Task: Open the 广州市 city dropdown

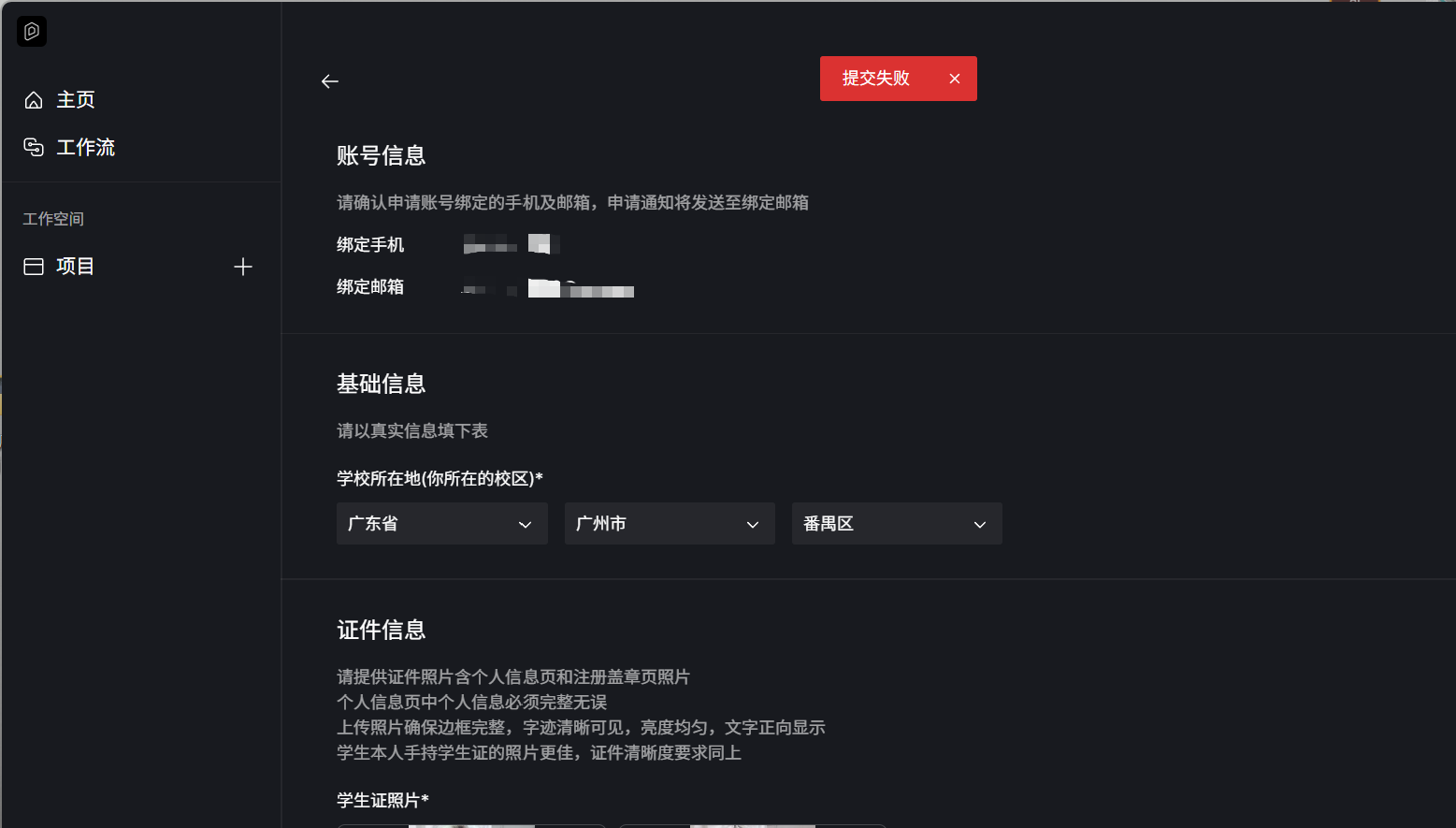Action: click(x=670, y=524)
